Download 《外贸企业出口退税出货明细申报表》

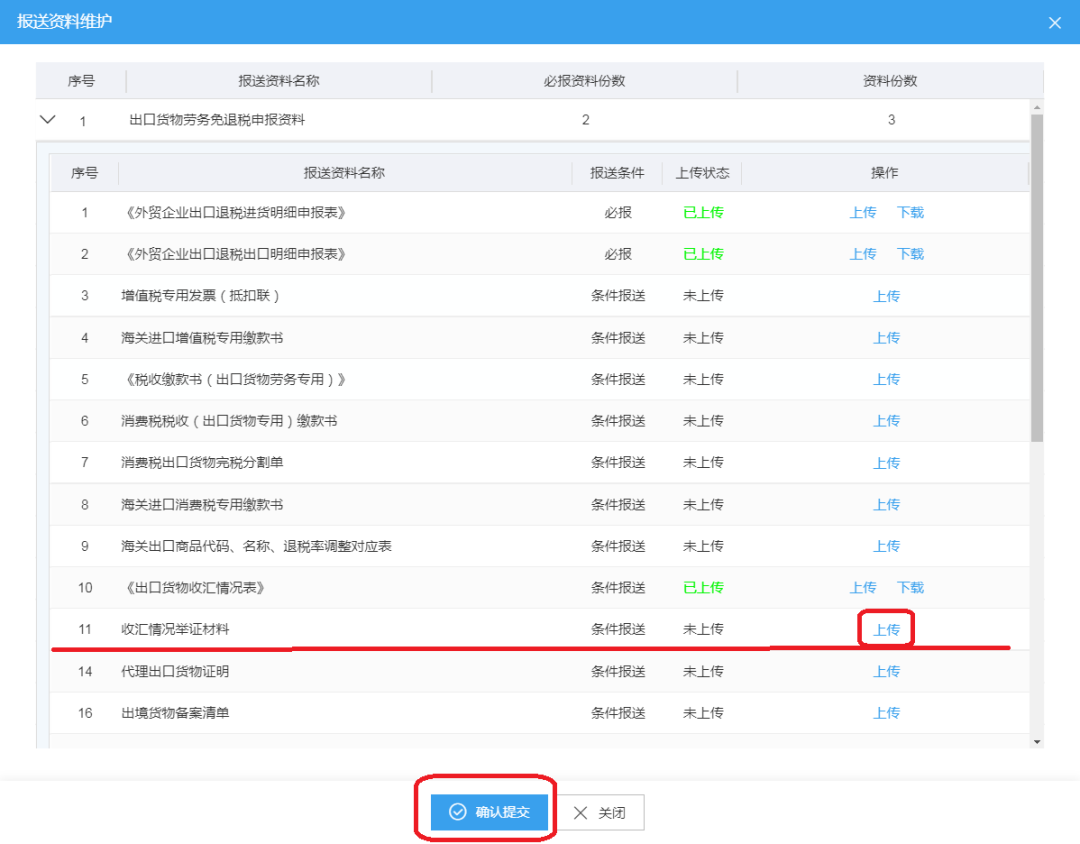point(909,254)
